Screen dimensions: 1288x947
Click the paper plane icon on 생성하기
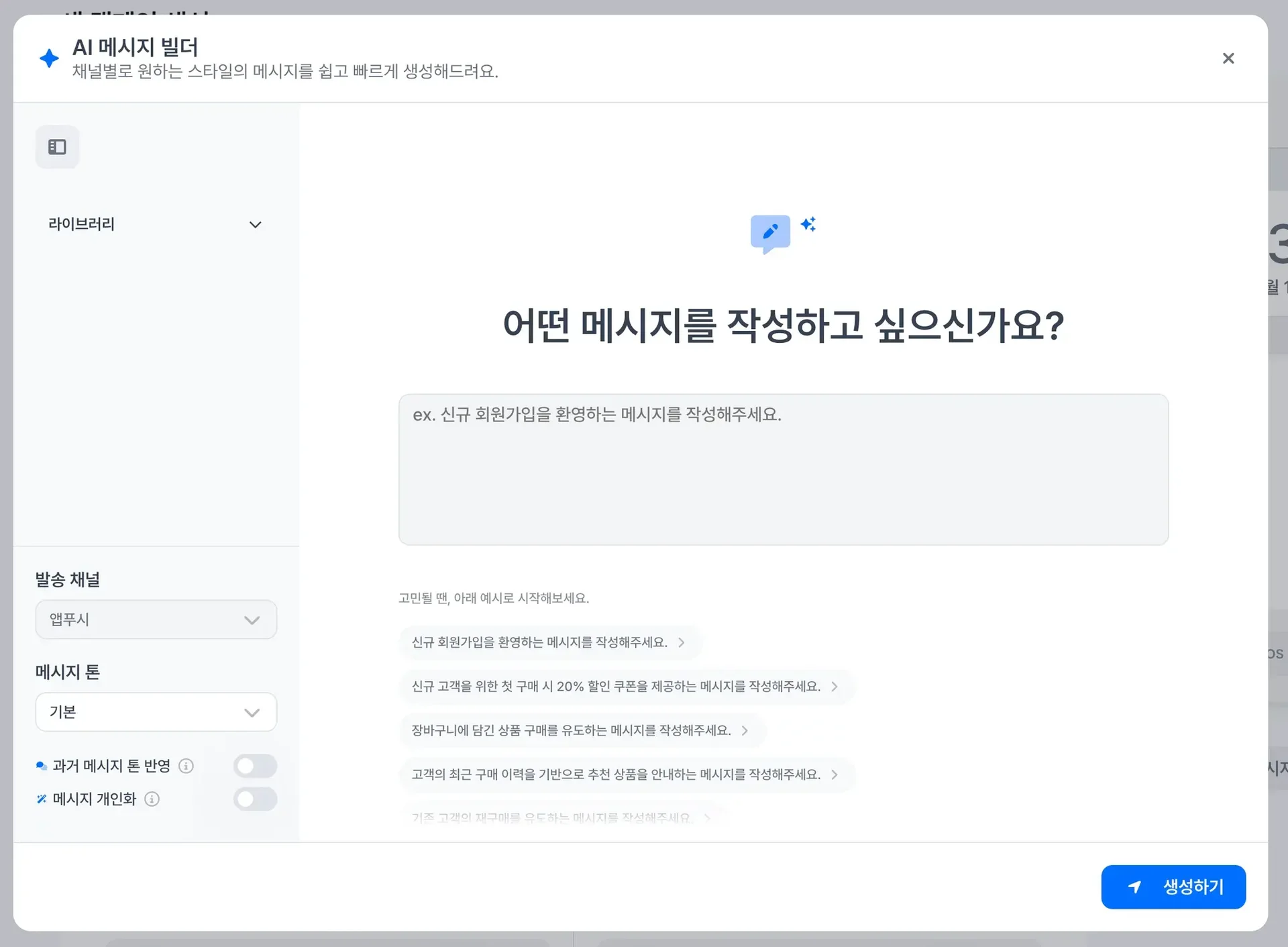pyautogui.click(x=1135, y=887)
